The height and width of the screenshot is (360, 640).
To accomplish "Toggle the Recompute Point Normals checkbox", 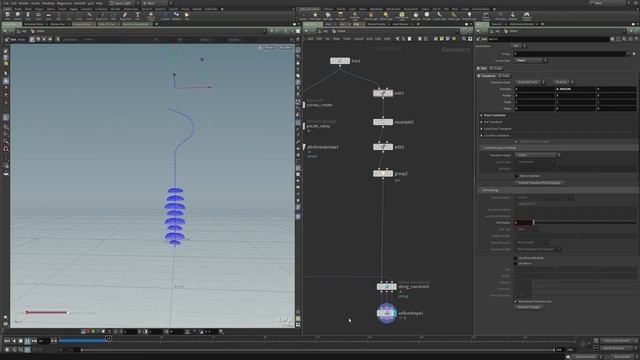I will point(516,302).
